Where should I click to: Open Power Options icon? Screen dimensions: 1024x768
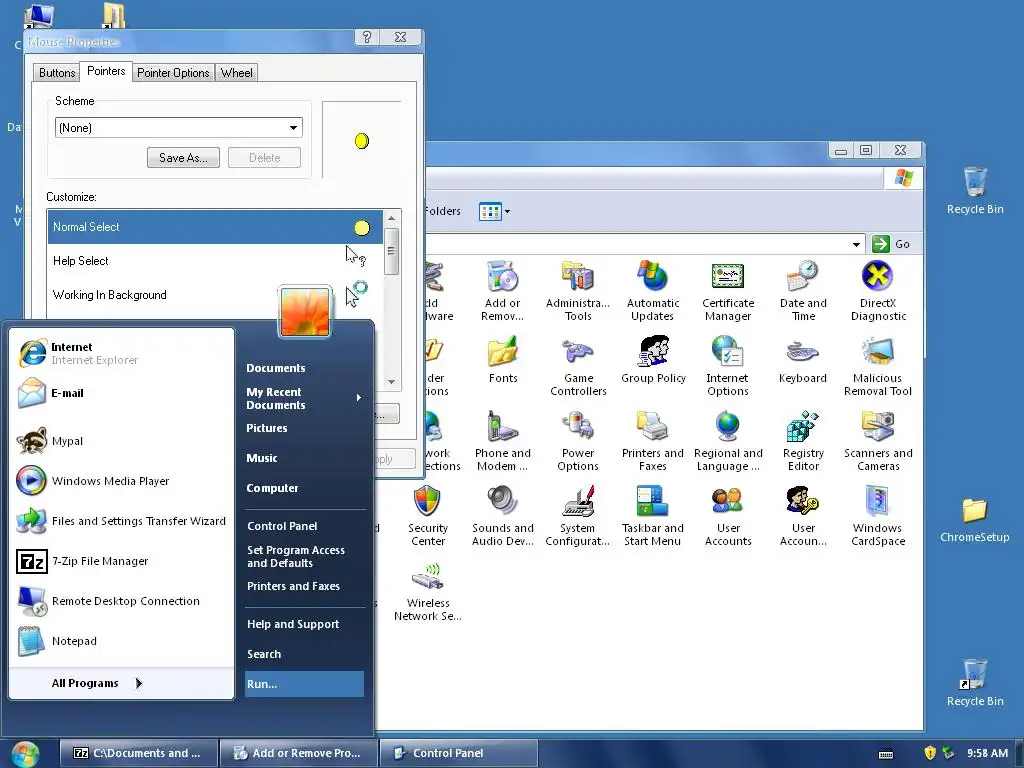[578, 441]
